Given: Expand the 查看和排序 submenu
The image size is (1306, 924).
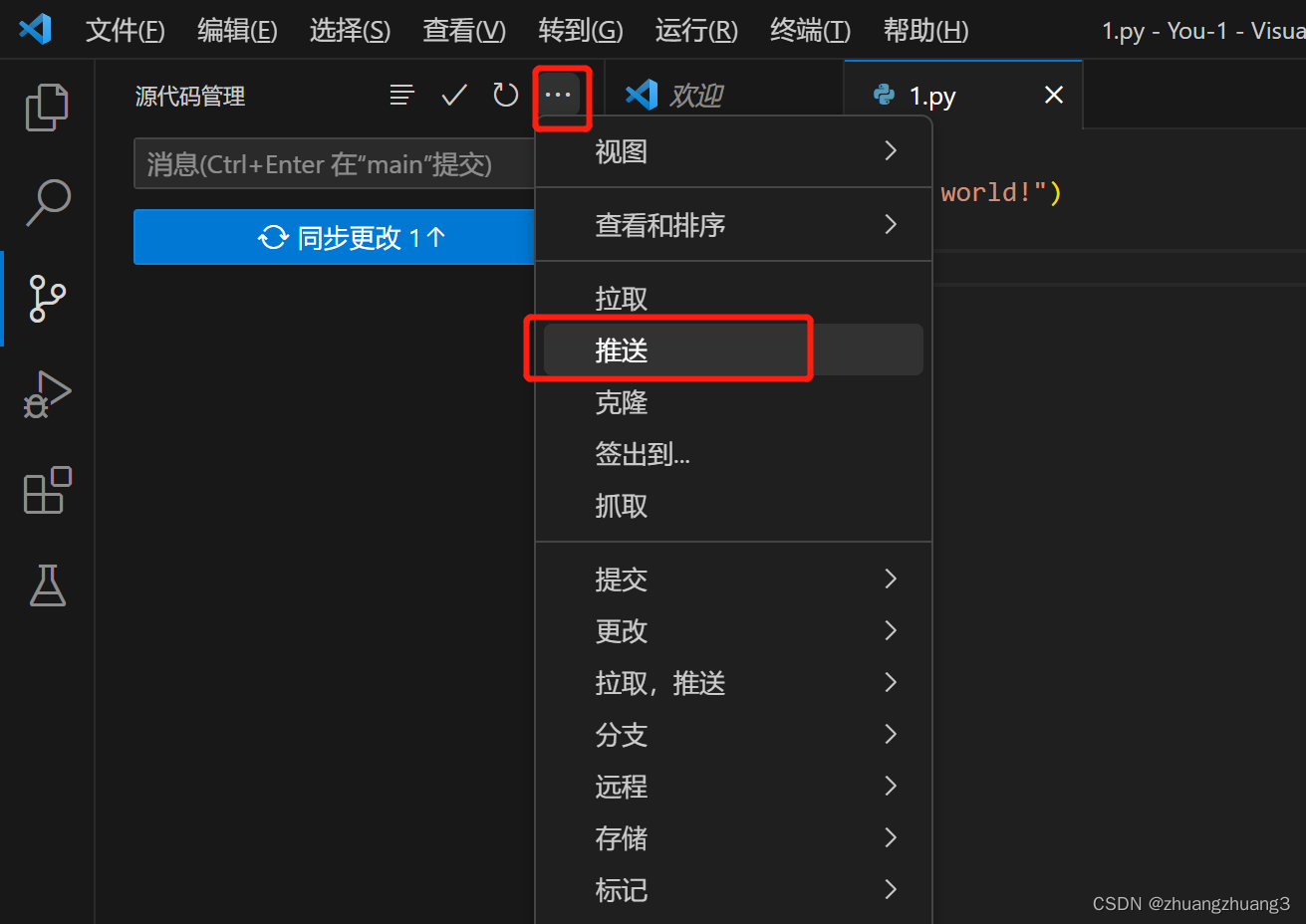Looking at the screenshot, I should click(733, 225).
